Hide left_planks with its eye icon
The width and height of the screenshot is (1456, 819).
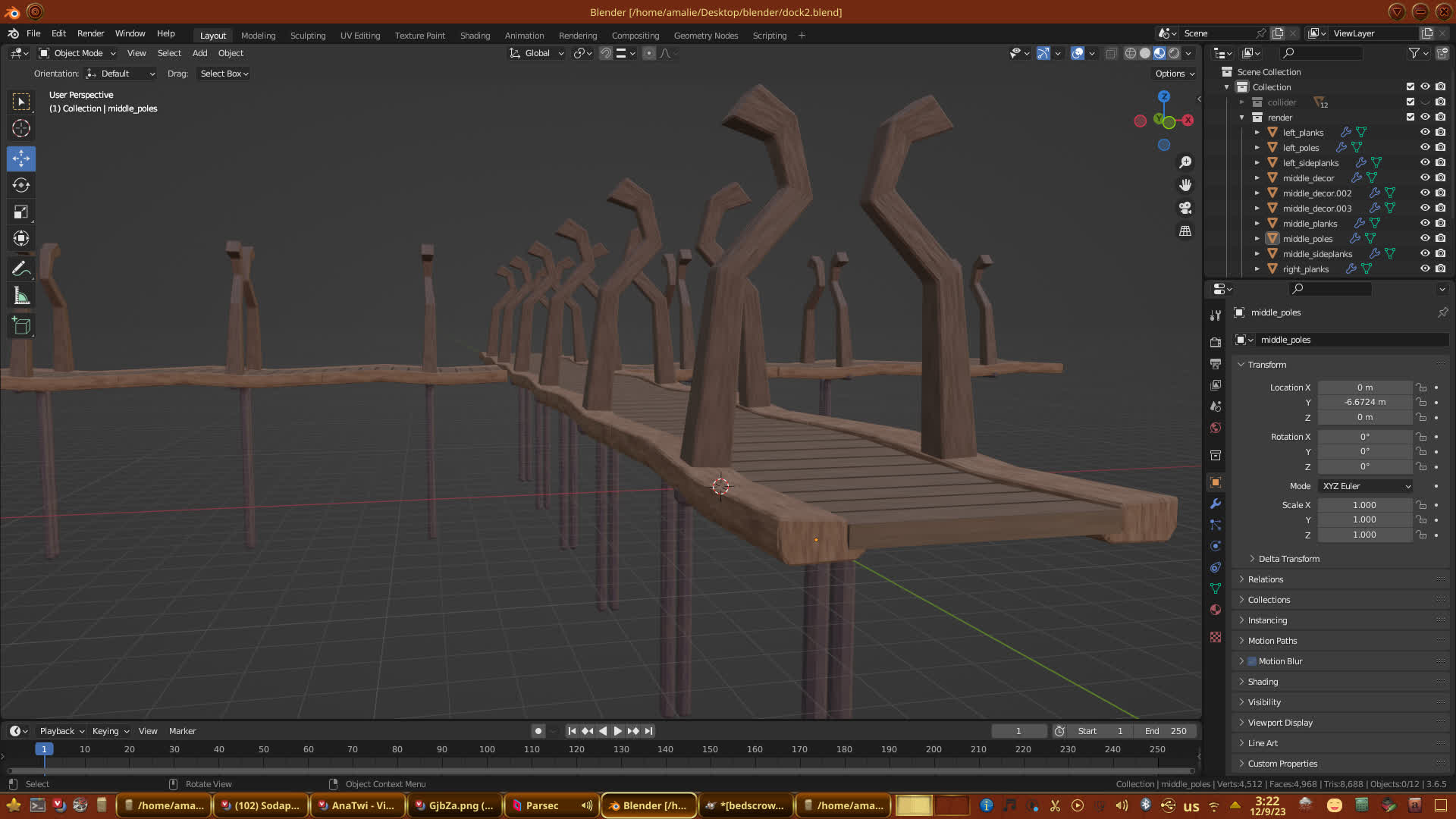click(x=1425, y=132)
